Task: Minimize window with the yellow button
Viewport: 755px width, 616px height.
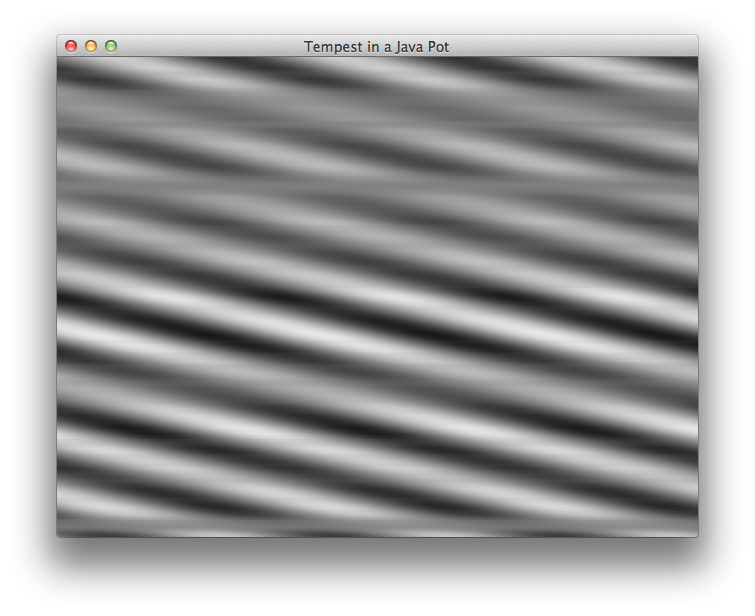Action: [x=91, y=46]
